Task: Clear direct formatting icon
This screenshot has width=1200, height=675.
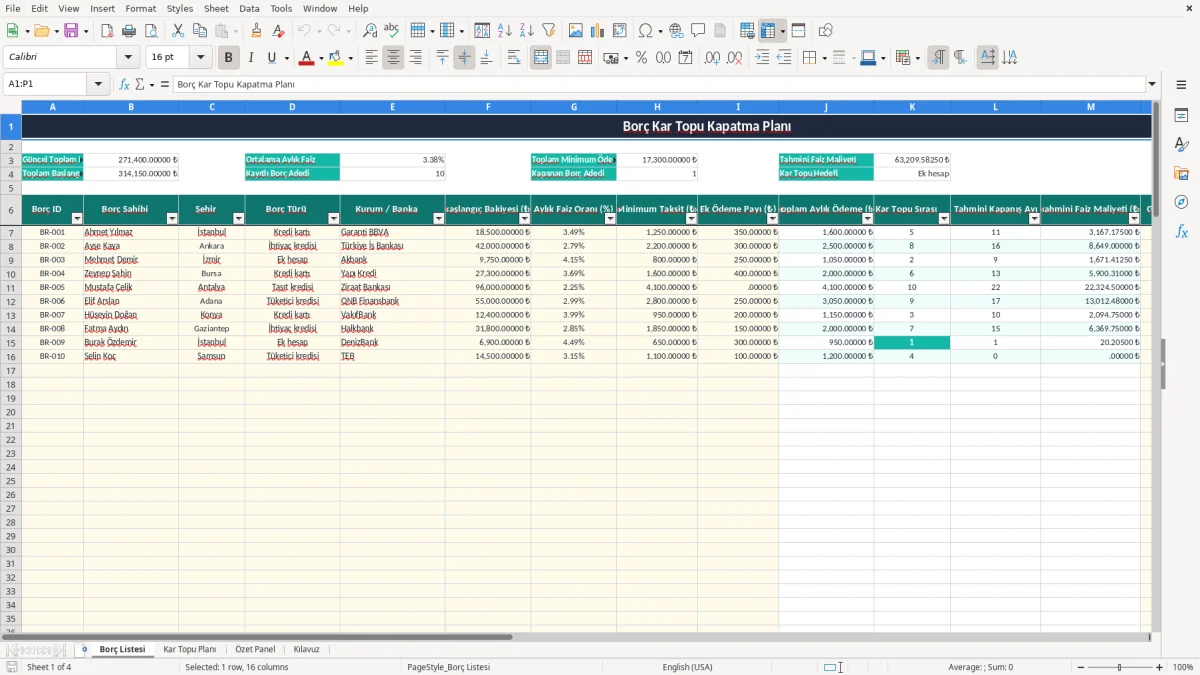Action: [x=279, y=31]
